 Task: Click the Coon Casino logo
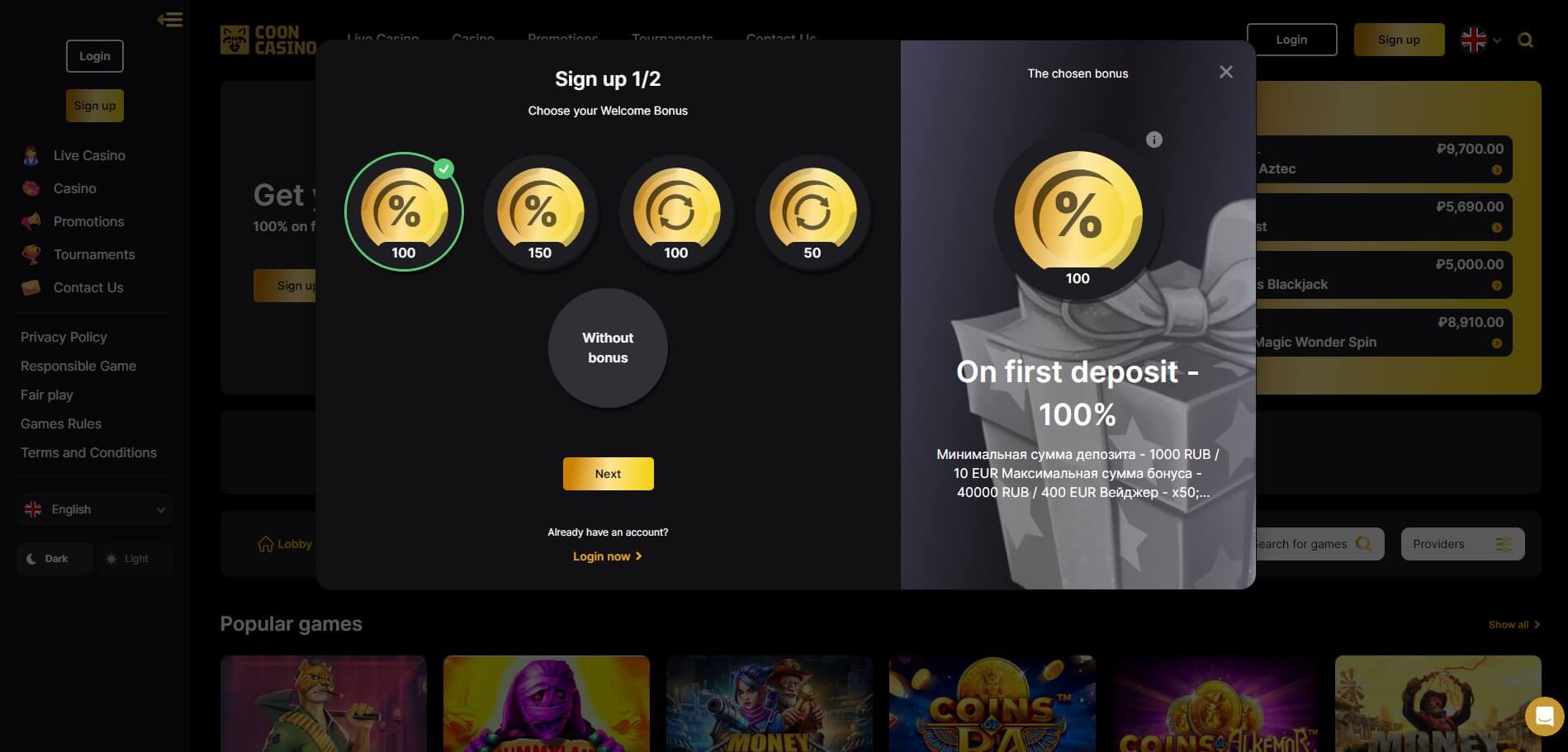(269, 40)
